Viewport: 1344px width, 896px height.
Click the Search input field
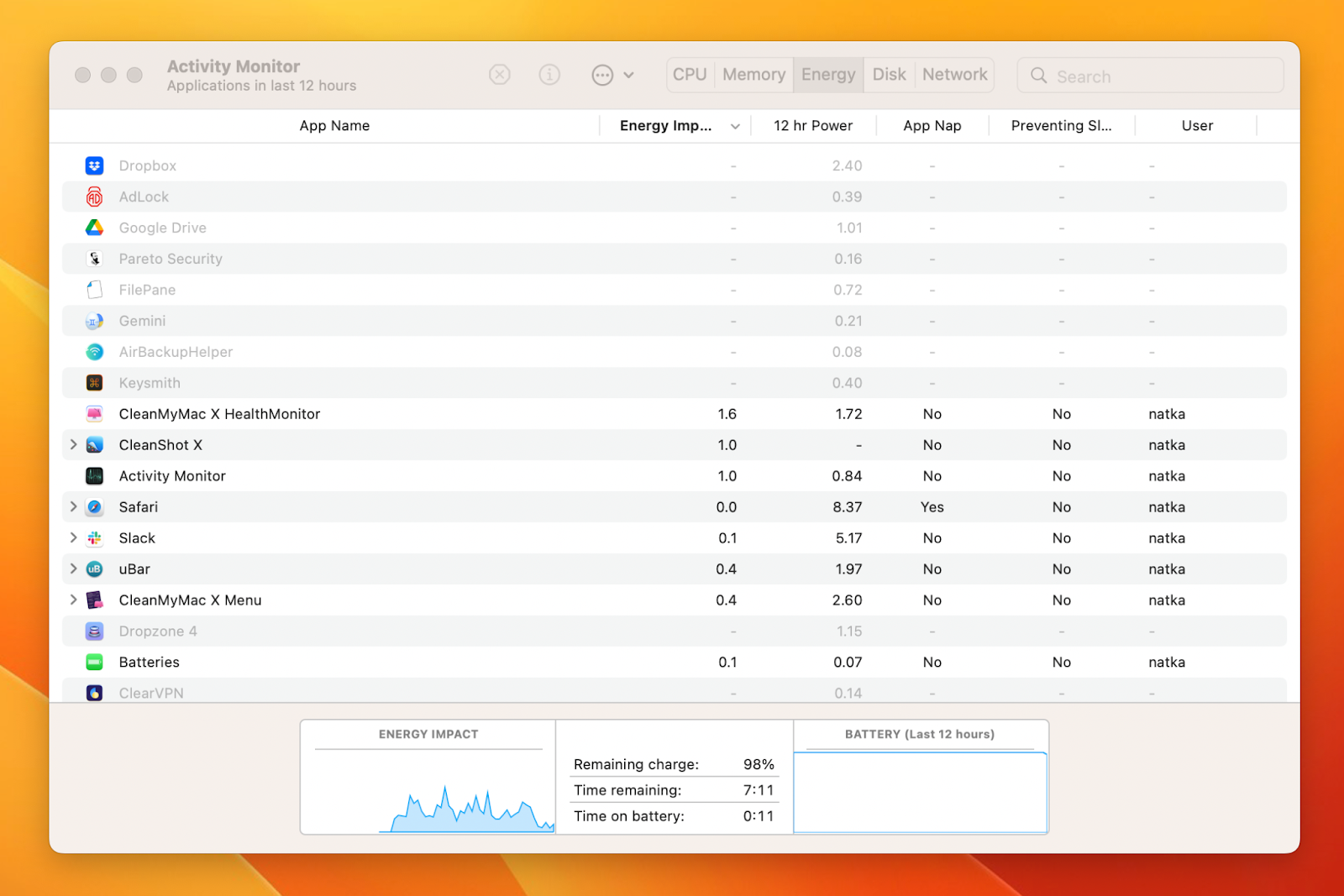1150,76
